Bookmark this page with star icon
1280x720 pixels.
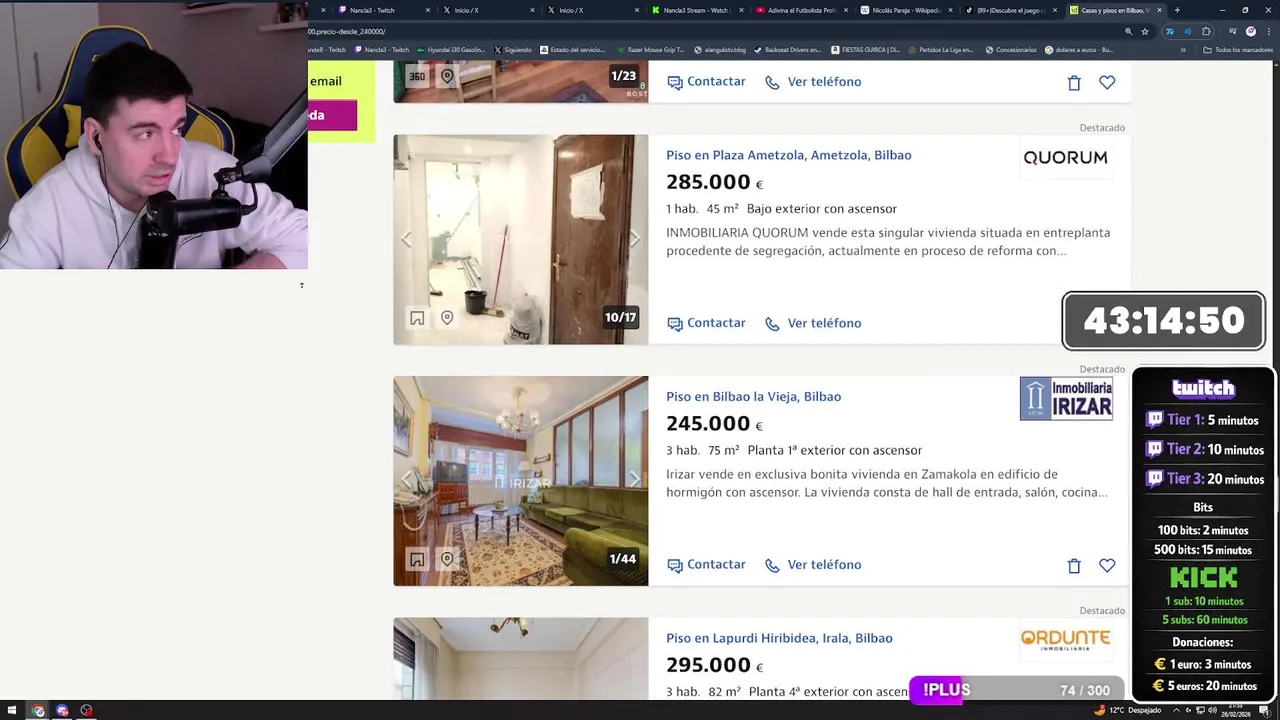(x=1145, y=31)
